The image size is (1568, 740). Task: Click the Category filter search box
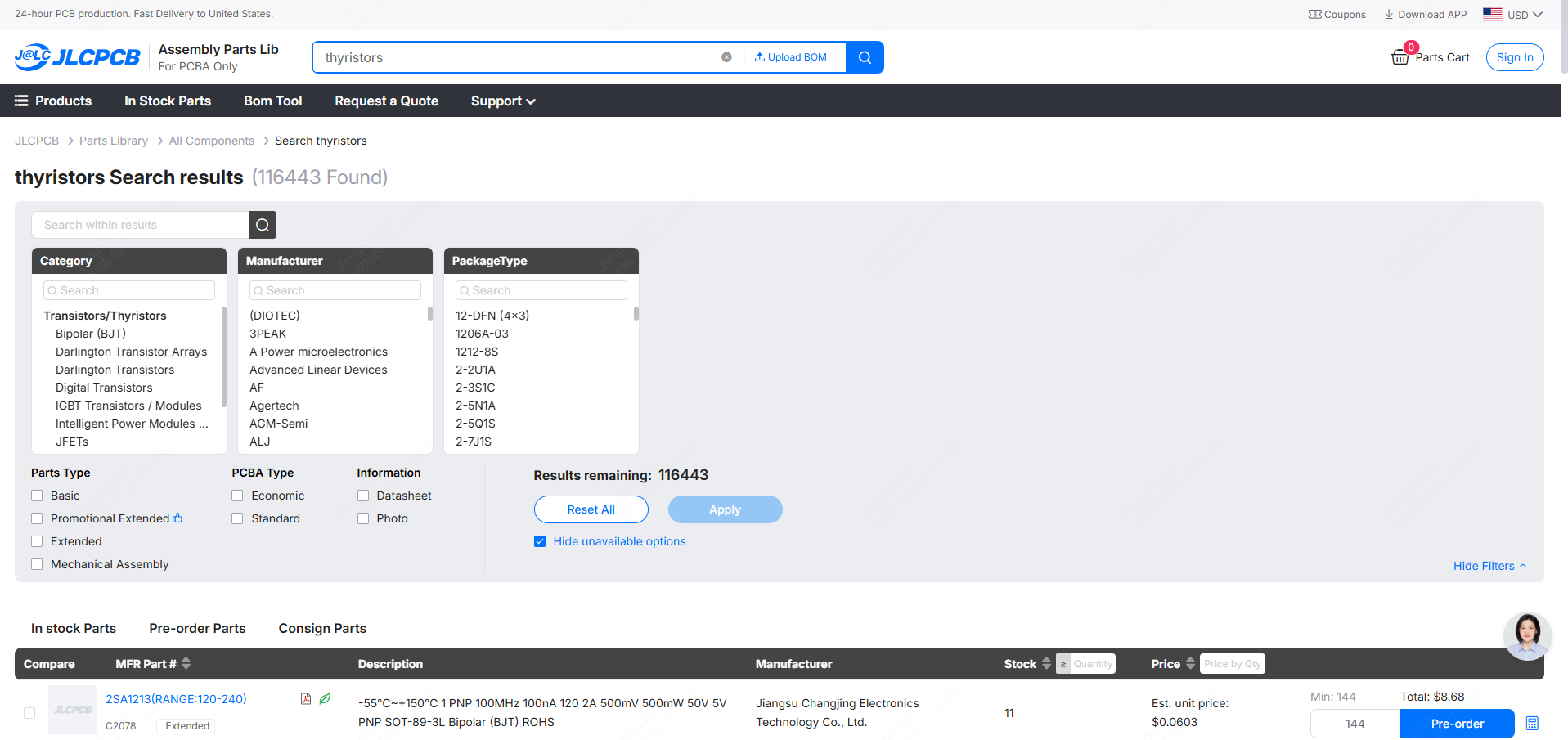tap(129, 290)
